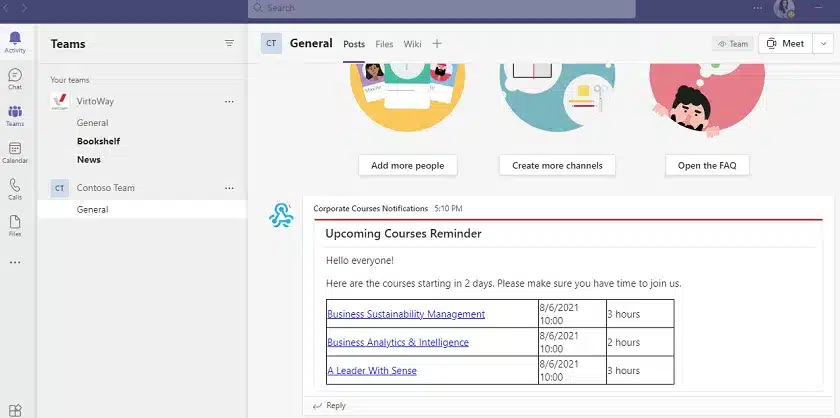Go back with the left arrow
This screenshot has height=418, width=840.
[7, 8]
